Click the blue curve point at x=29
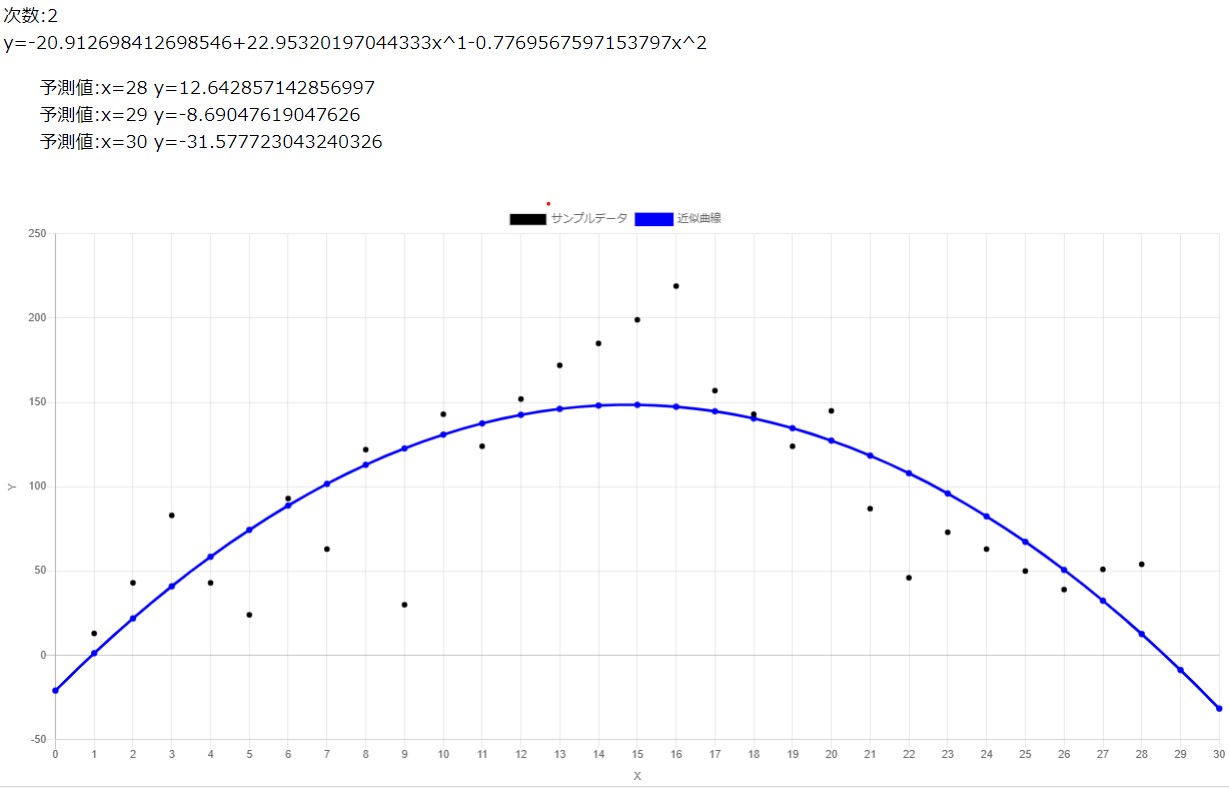 (x=1180, y=670)
